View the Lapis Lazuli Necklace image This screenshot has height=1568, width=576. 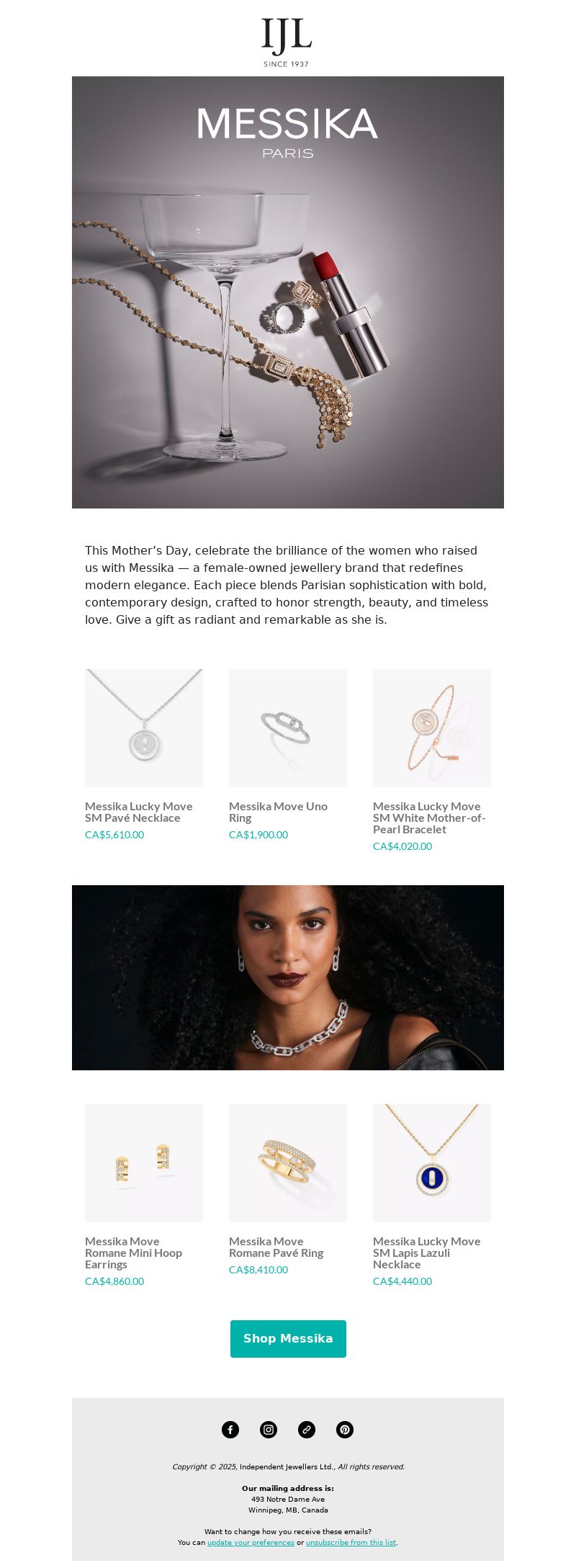(432, 1163)
